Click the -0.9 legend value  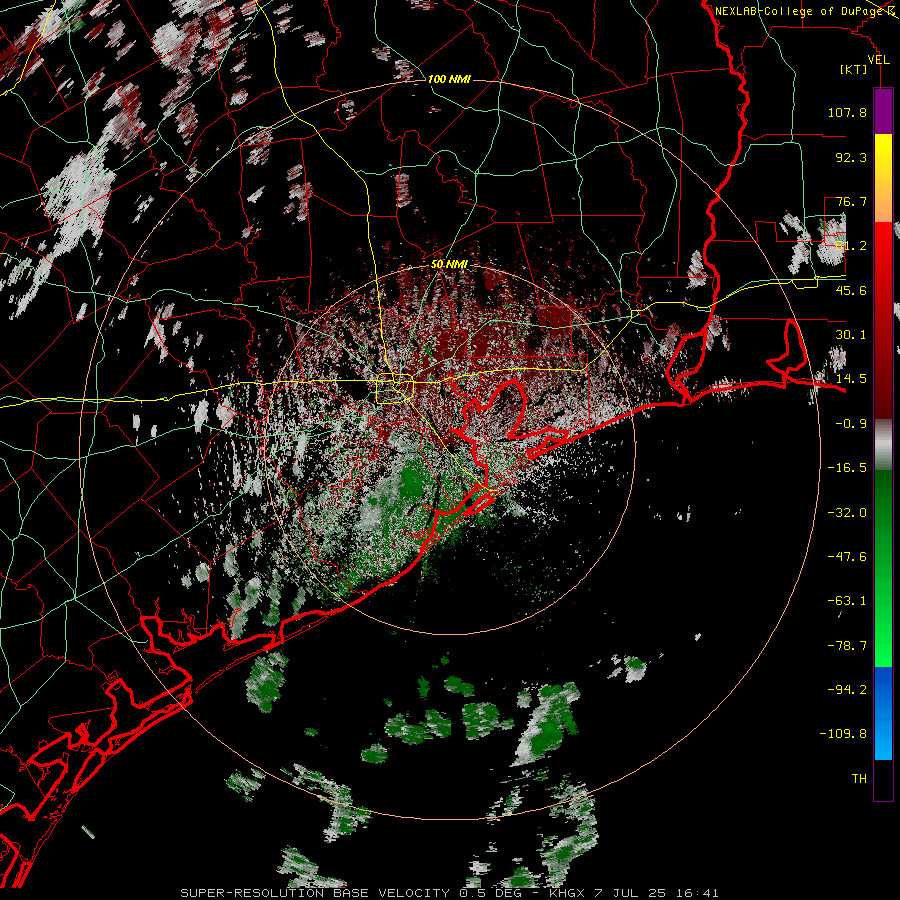[x=851, y=424]
